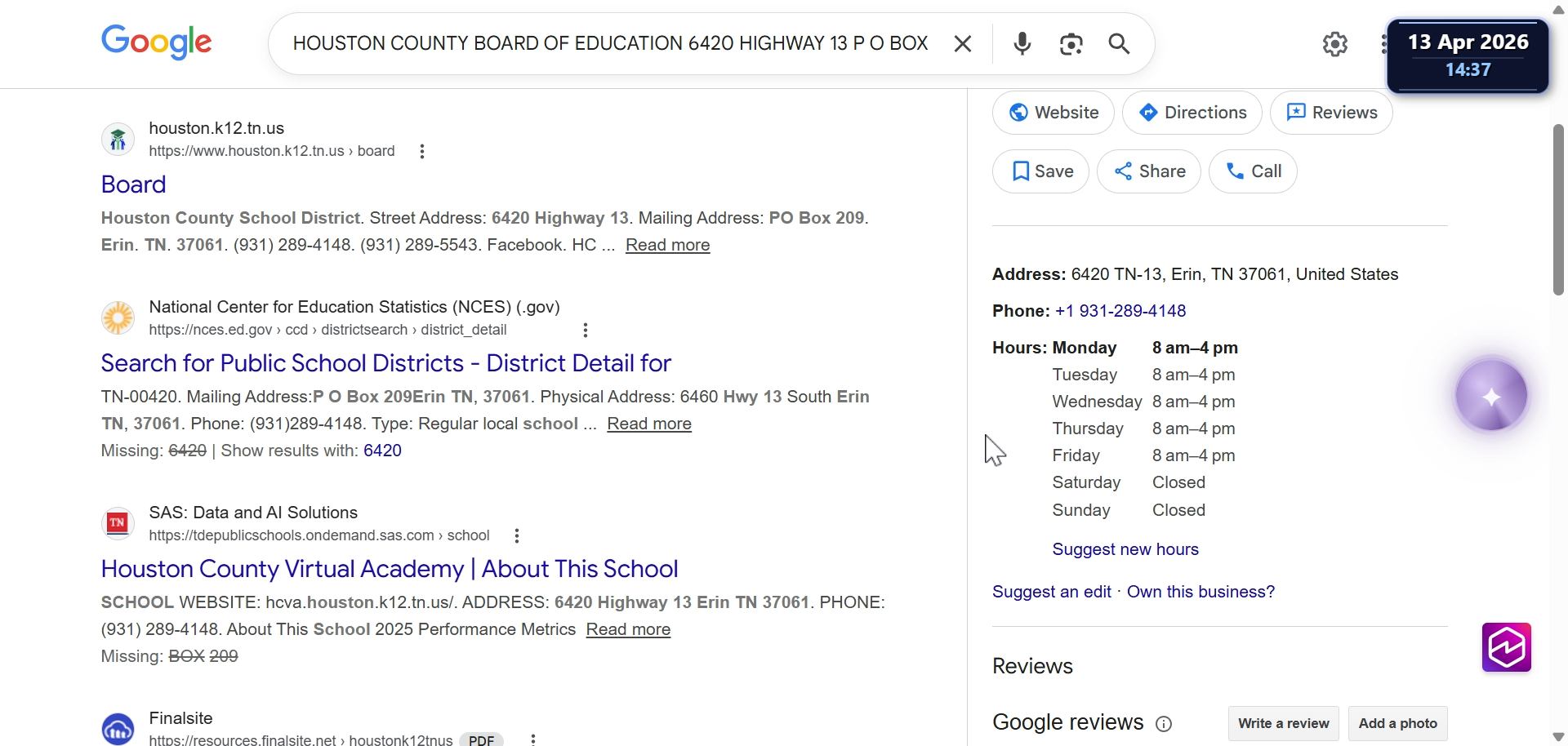Open the purple extension icon near Reviews
Viewport: 1568px width, 746px height.
point(1507,648)
